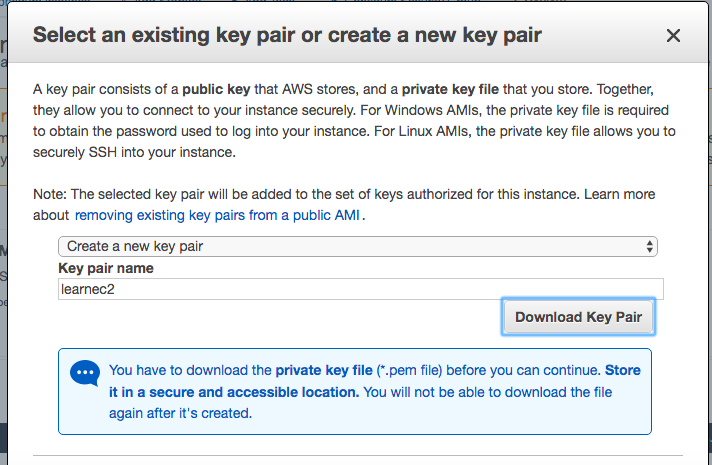Open the removing existing key pairs link

217,215
